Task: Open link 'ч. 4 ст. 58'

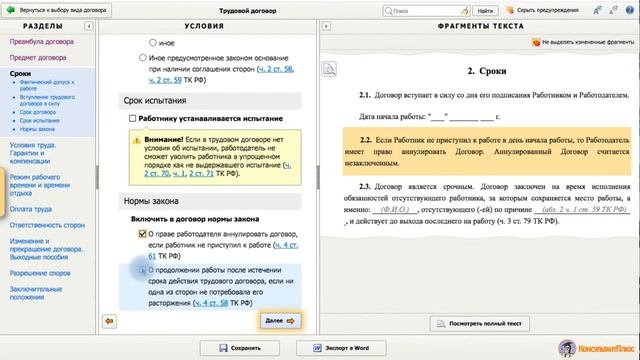Action: pyautogui.click(x=211, y=303)
